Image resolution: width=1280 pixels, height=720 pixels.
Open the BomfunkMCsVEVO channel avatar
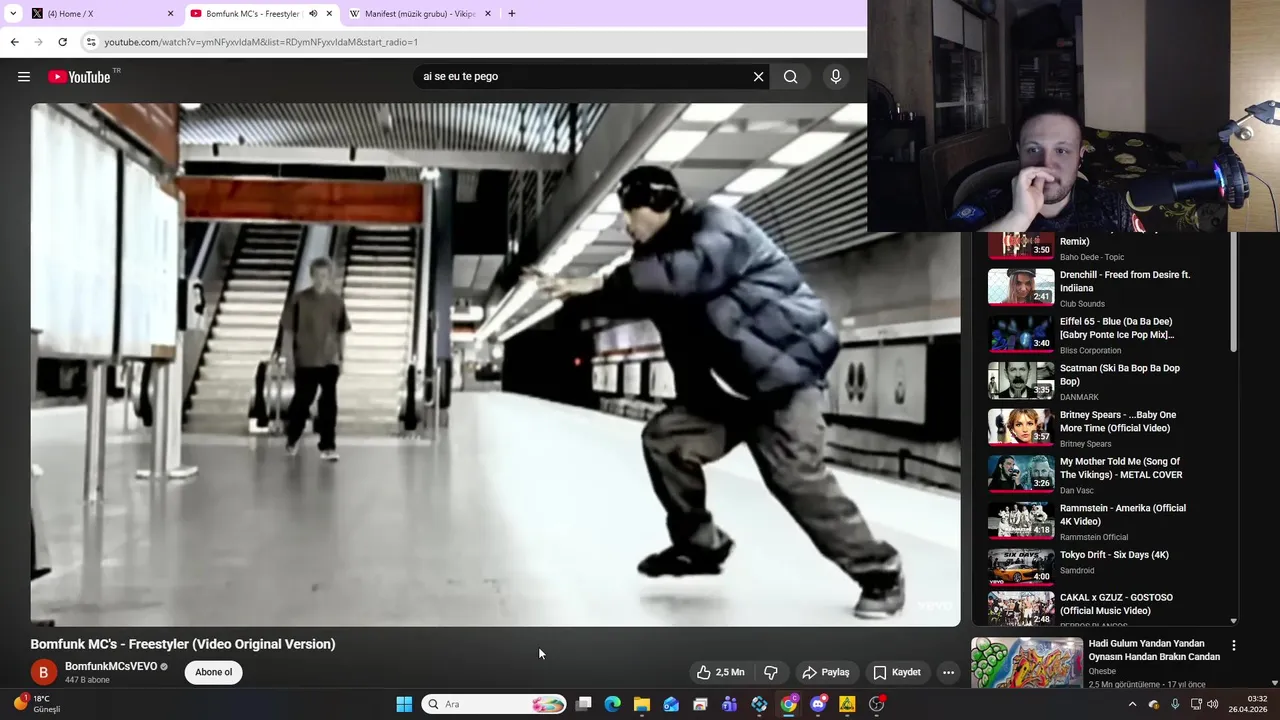click(x=43, y=672)
